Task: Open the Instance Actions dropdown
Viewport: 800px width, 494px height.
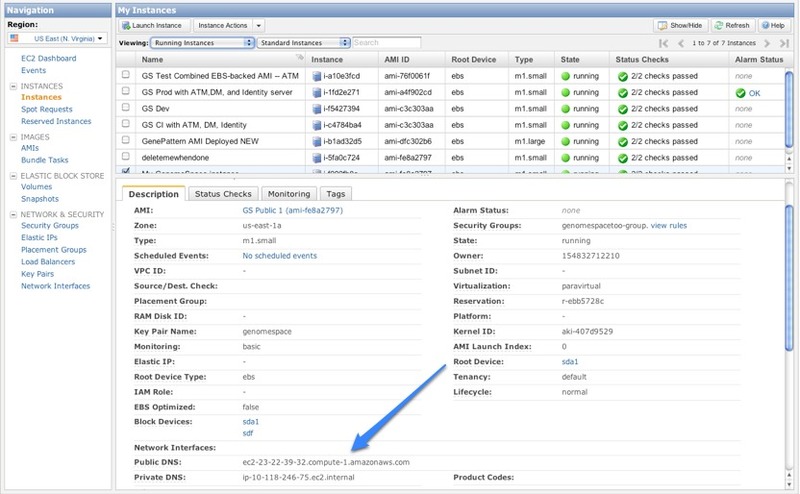Action: tap(230, 24)
